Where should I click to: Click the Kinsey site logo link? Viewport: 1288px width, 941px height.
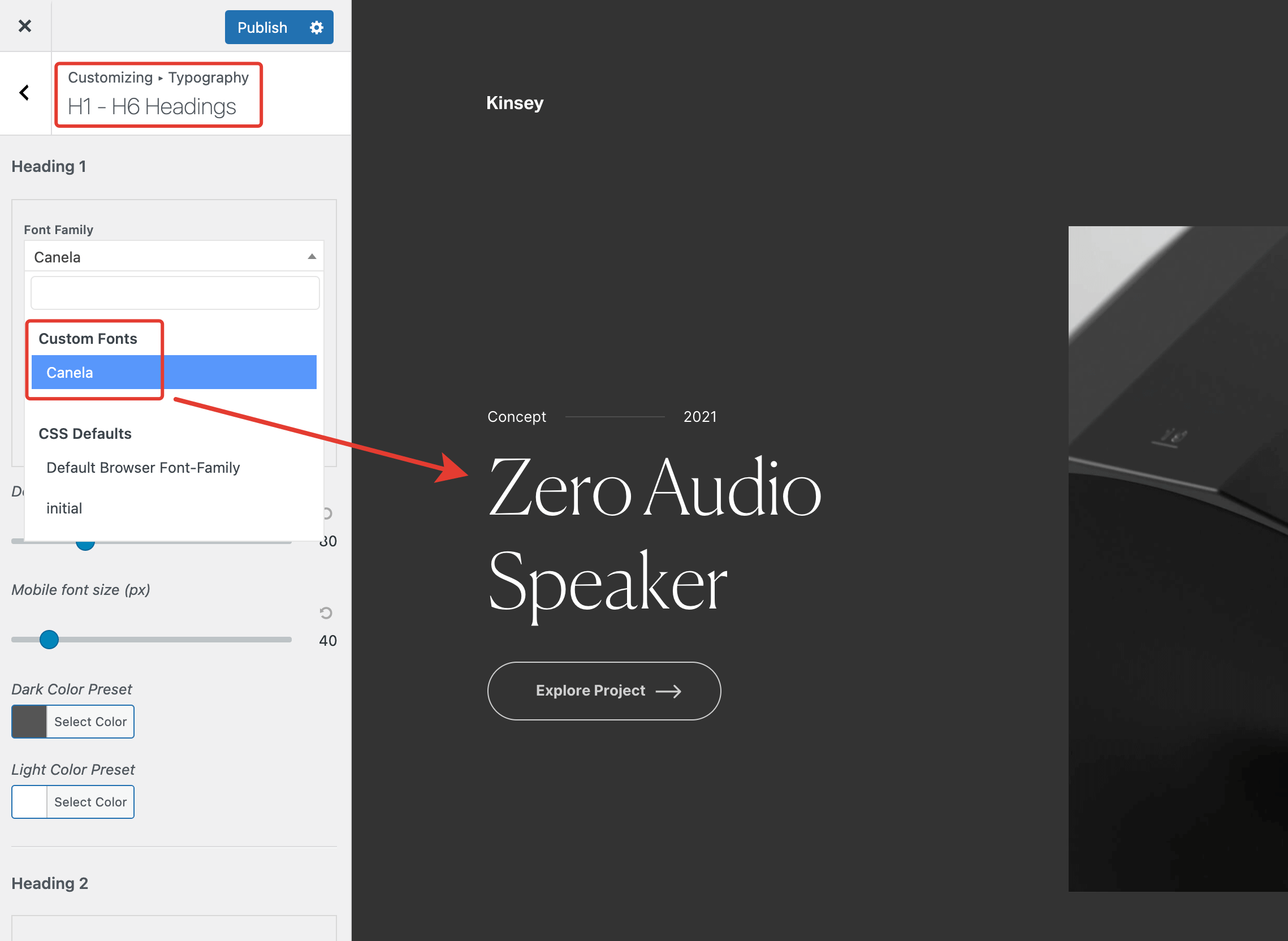[x=514, y=103]
